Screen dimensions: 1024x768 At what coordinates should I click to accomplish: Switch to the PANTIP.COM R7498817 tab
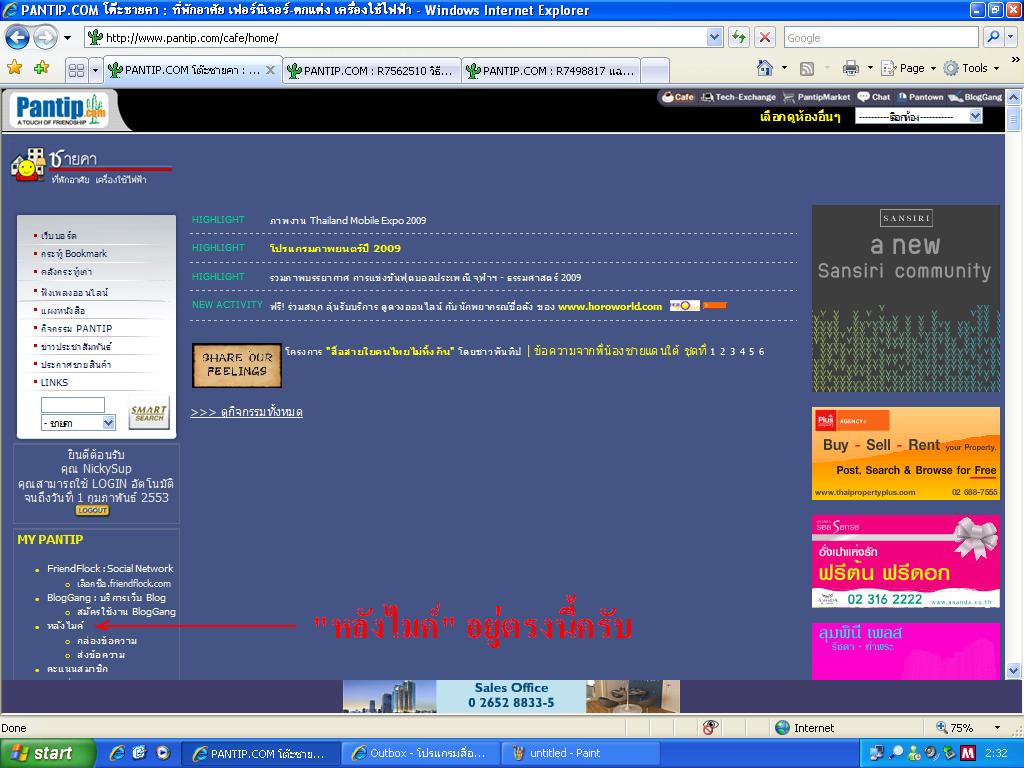pyautogui.click(x=551, y=71)
